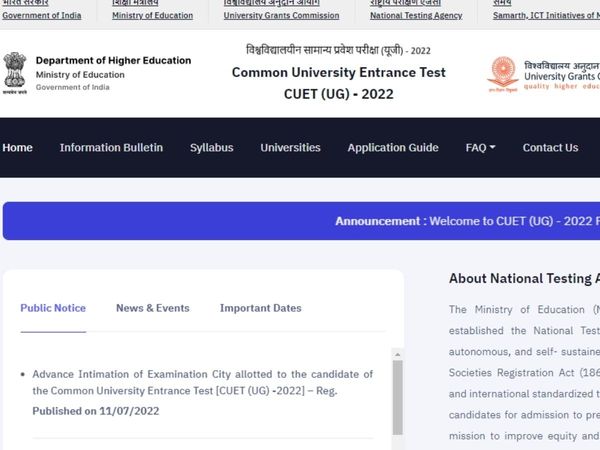Expand the FAQ dropdown menu

480,148
